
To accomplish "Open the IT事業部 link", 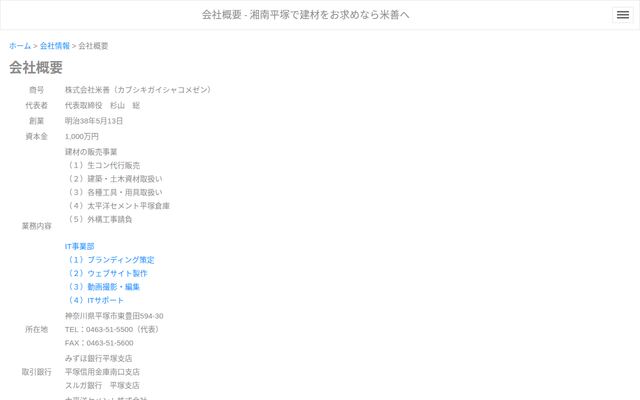I will tap(80, 247).
